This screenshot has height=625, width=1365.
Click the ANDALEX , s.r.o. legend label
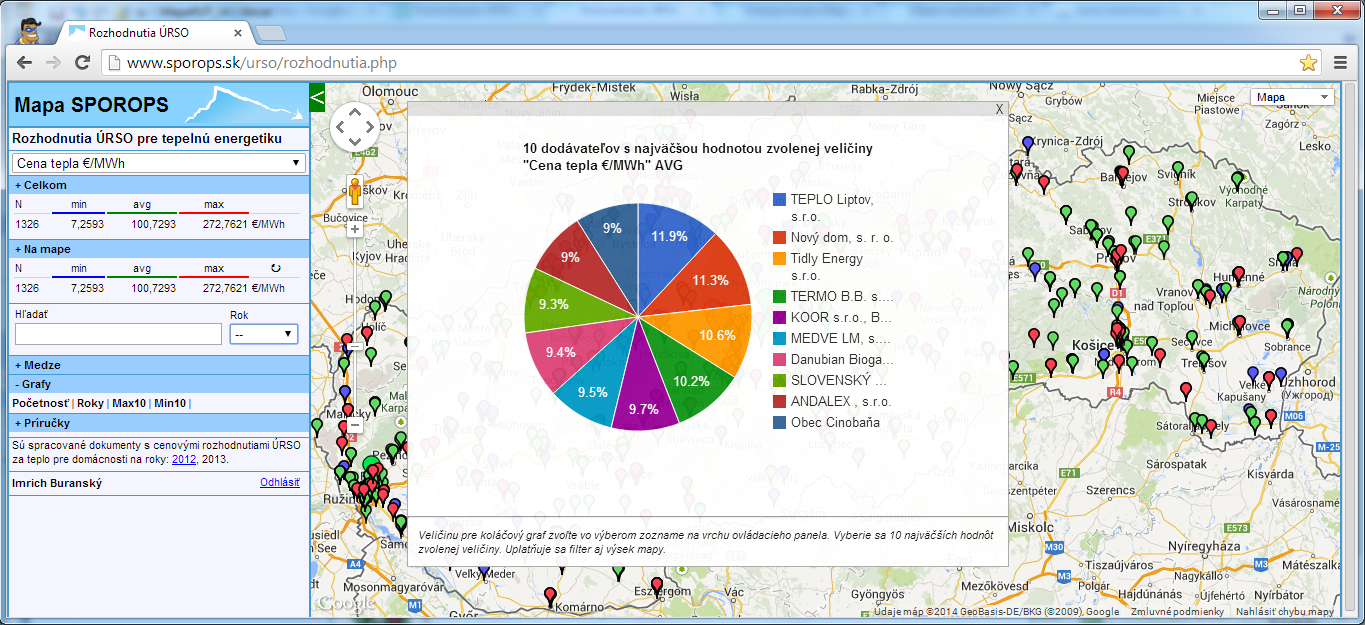pos(841,401)
